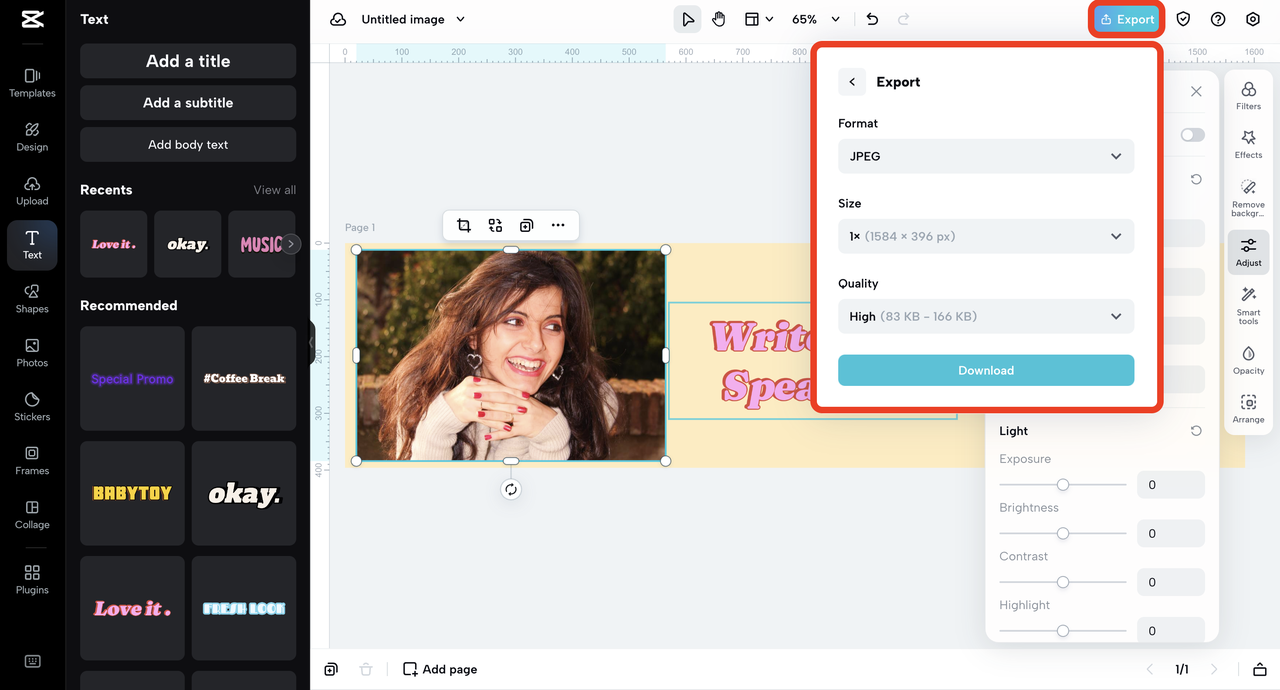Close the Adjust panel

(x=1196, y=91)
